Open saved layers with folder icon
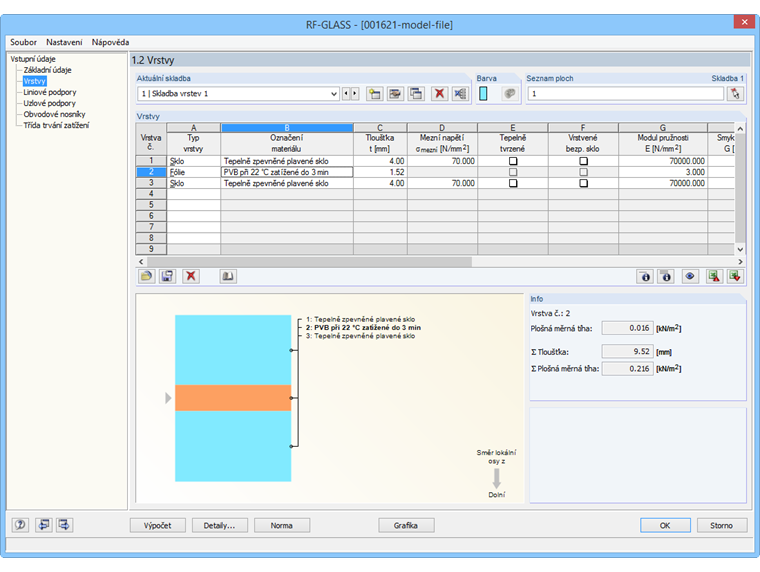 [x=146, y=276]
